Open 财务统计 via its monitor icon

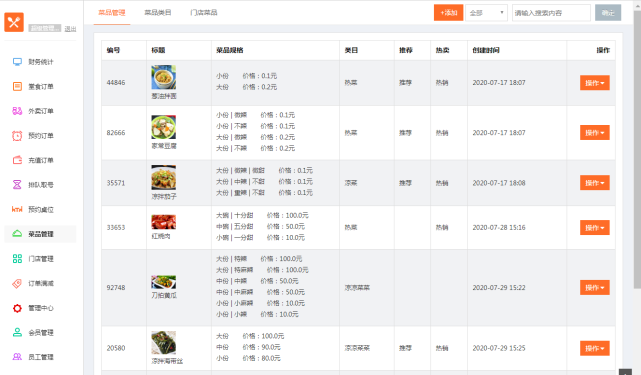(17, 62)
